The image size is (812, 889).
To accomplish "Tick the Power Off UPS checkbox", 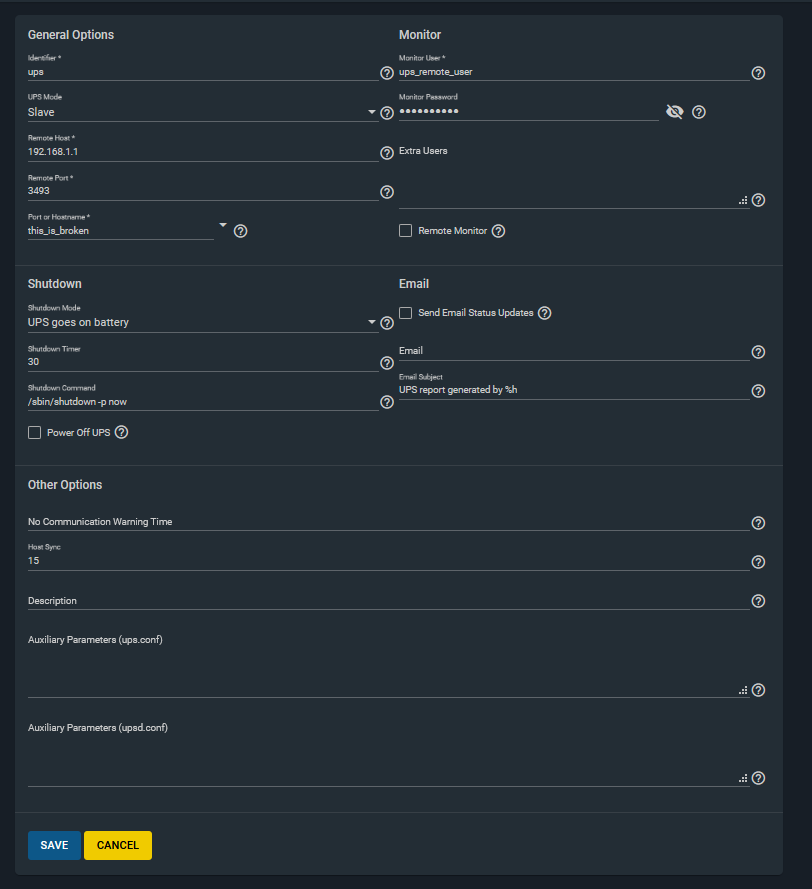I will click(35, 433).
